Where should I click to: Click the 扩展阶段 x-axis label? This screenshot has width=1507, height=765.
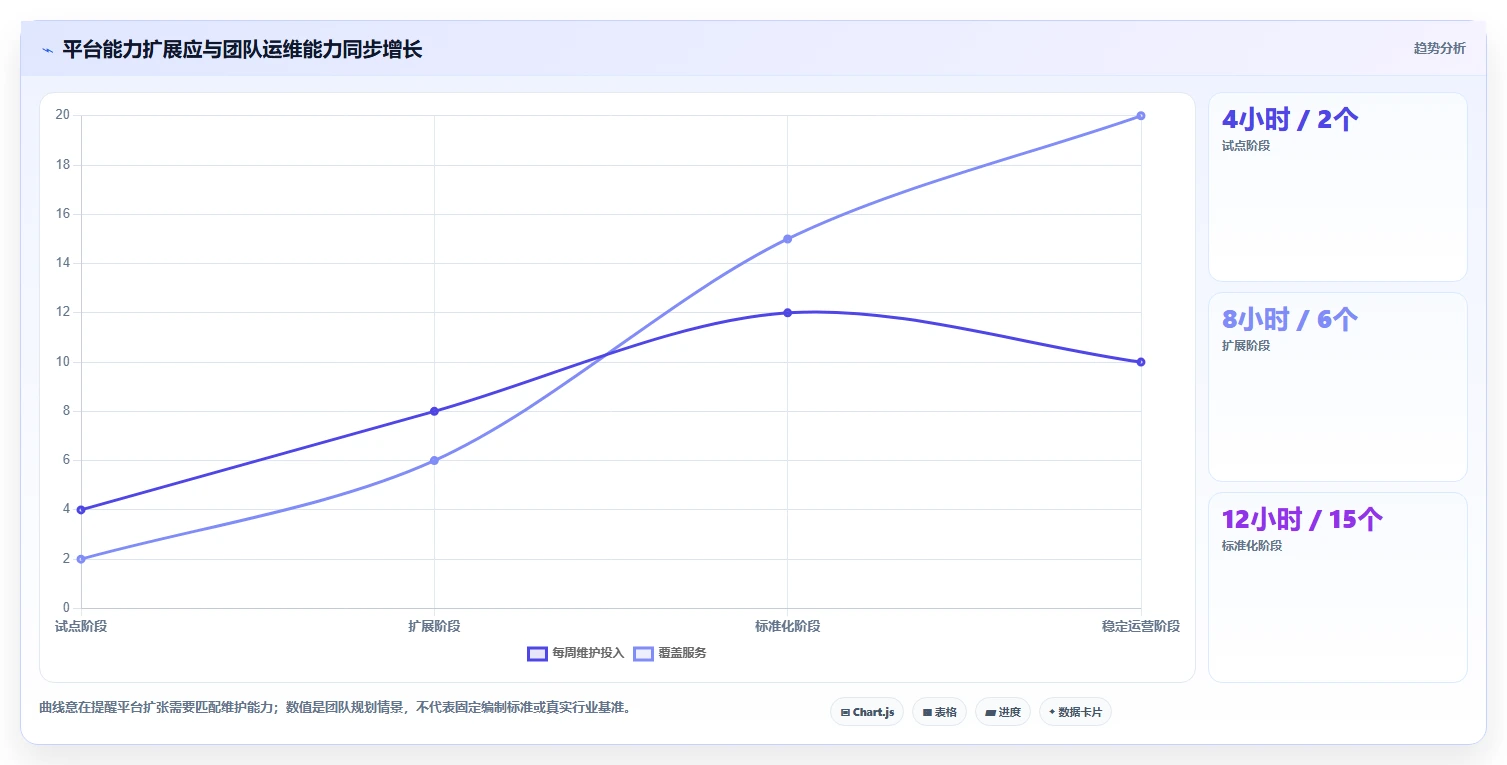pos(434,626)
